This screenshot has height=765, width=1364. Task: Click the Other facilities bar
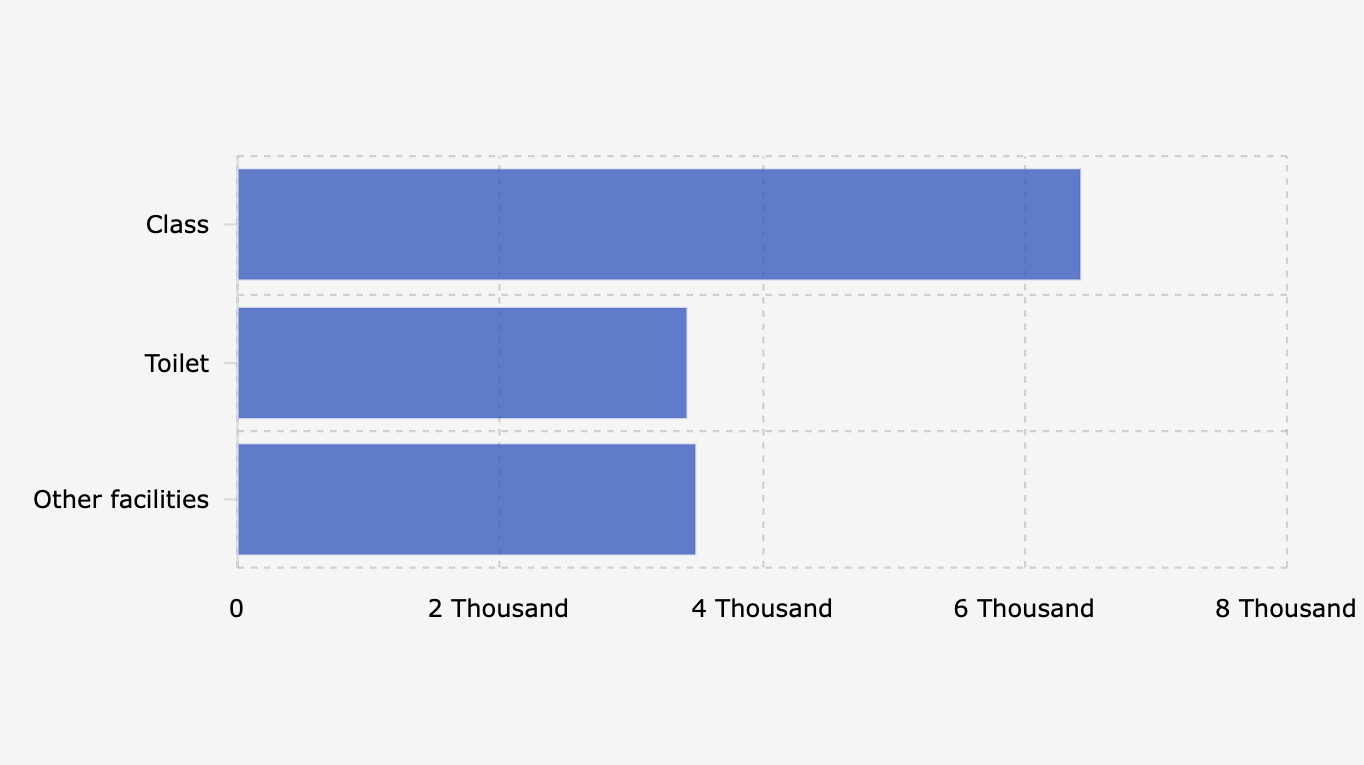[466, 499]
